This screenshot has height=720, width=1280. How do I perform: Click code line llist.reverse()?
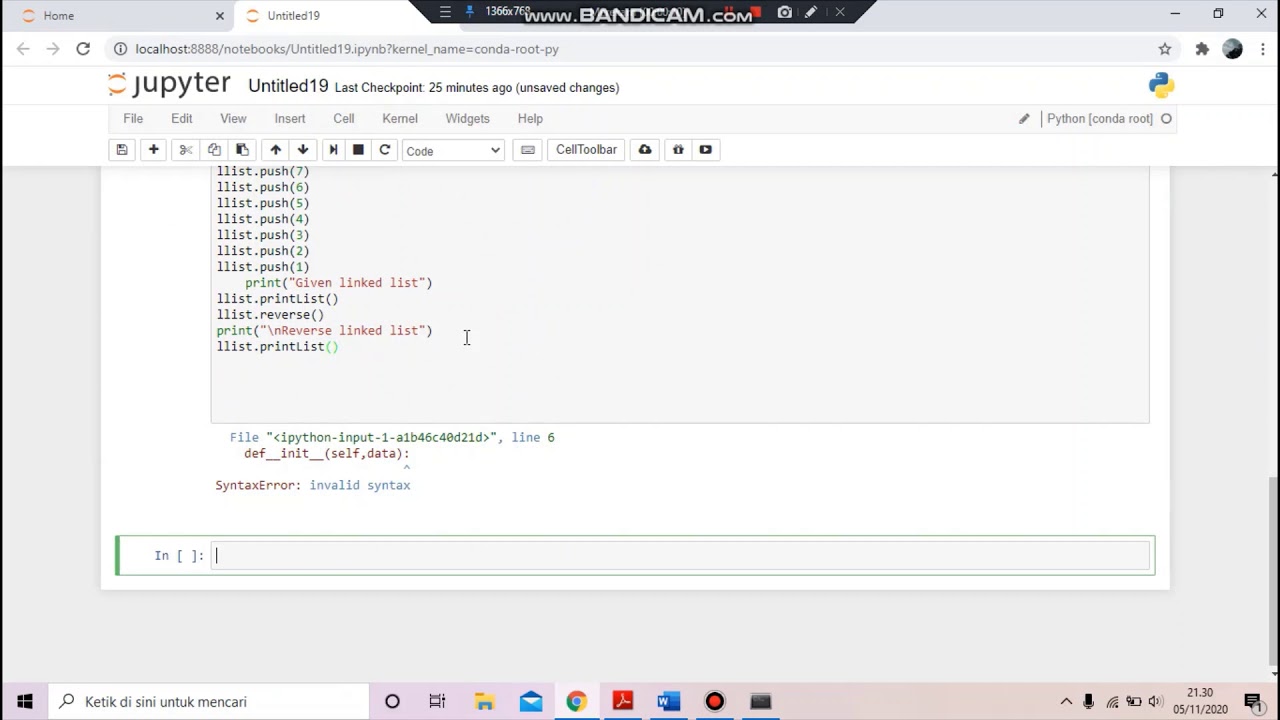pyautogui.click(x=270, y=315)
